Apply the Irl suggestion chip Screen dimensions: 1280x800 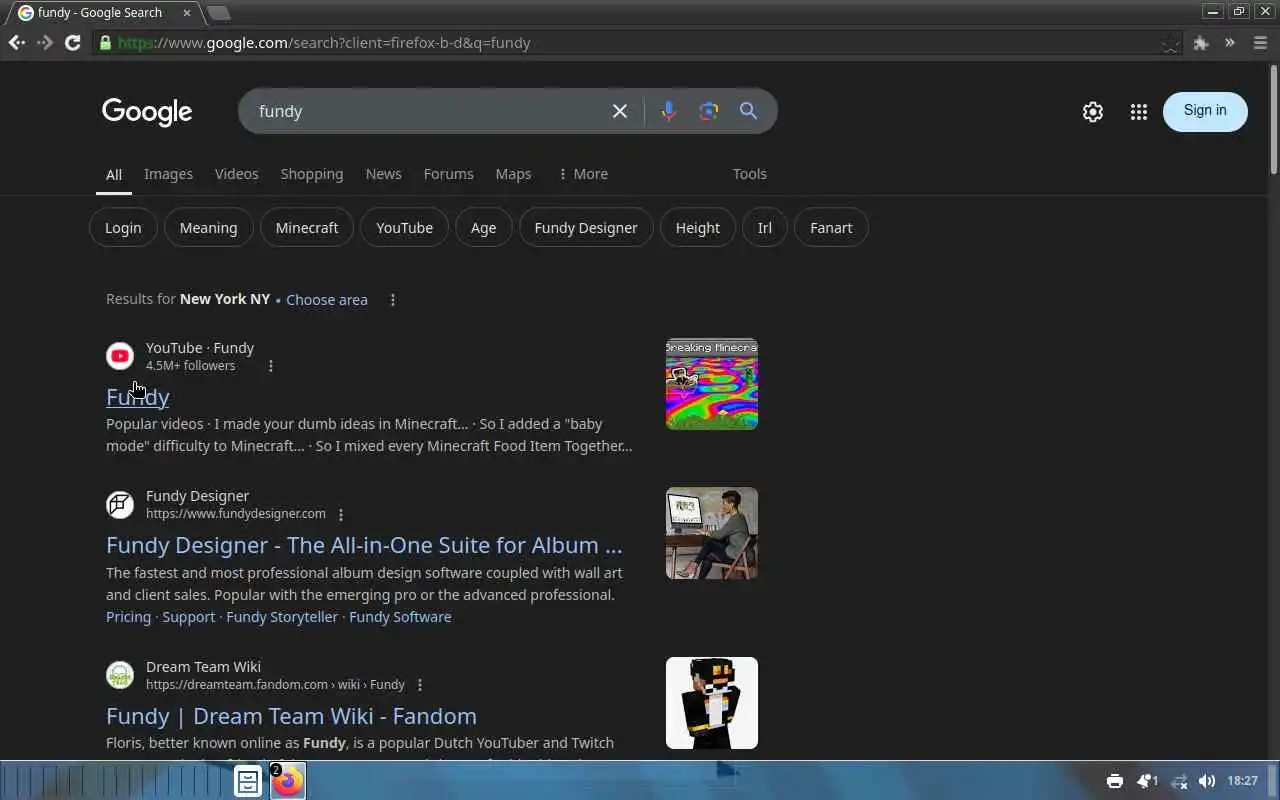click(x=764, y=228)
